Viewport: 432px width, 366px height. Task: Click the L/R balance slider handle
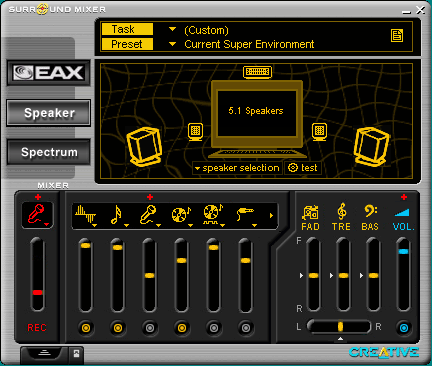[x=340, y=326]
